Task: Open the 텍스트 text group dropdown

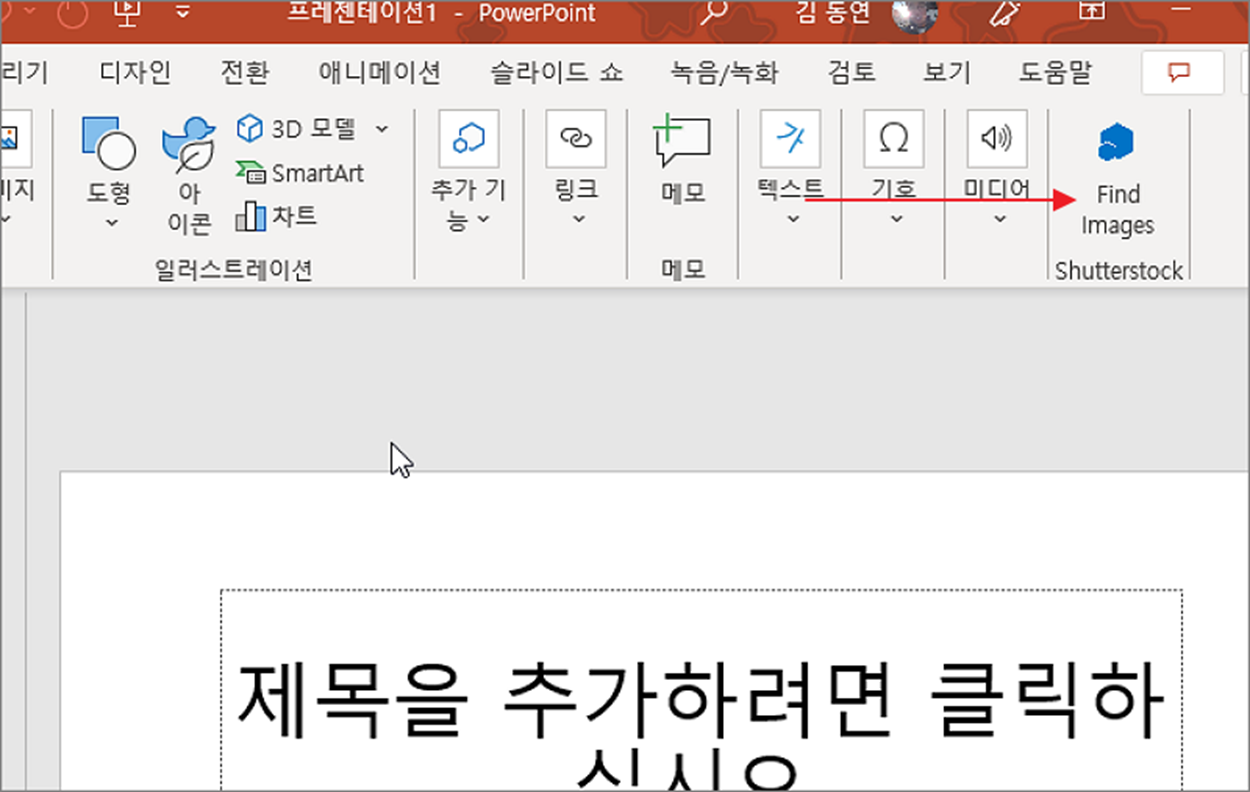Action: (x=791, y=170)
